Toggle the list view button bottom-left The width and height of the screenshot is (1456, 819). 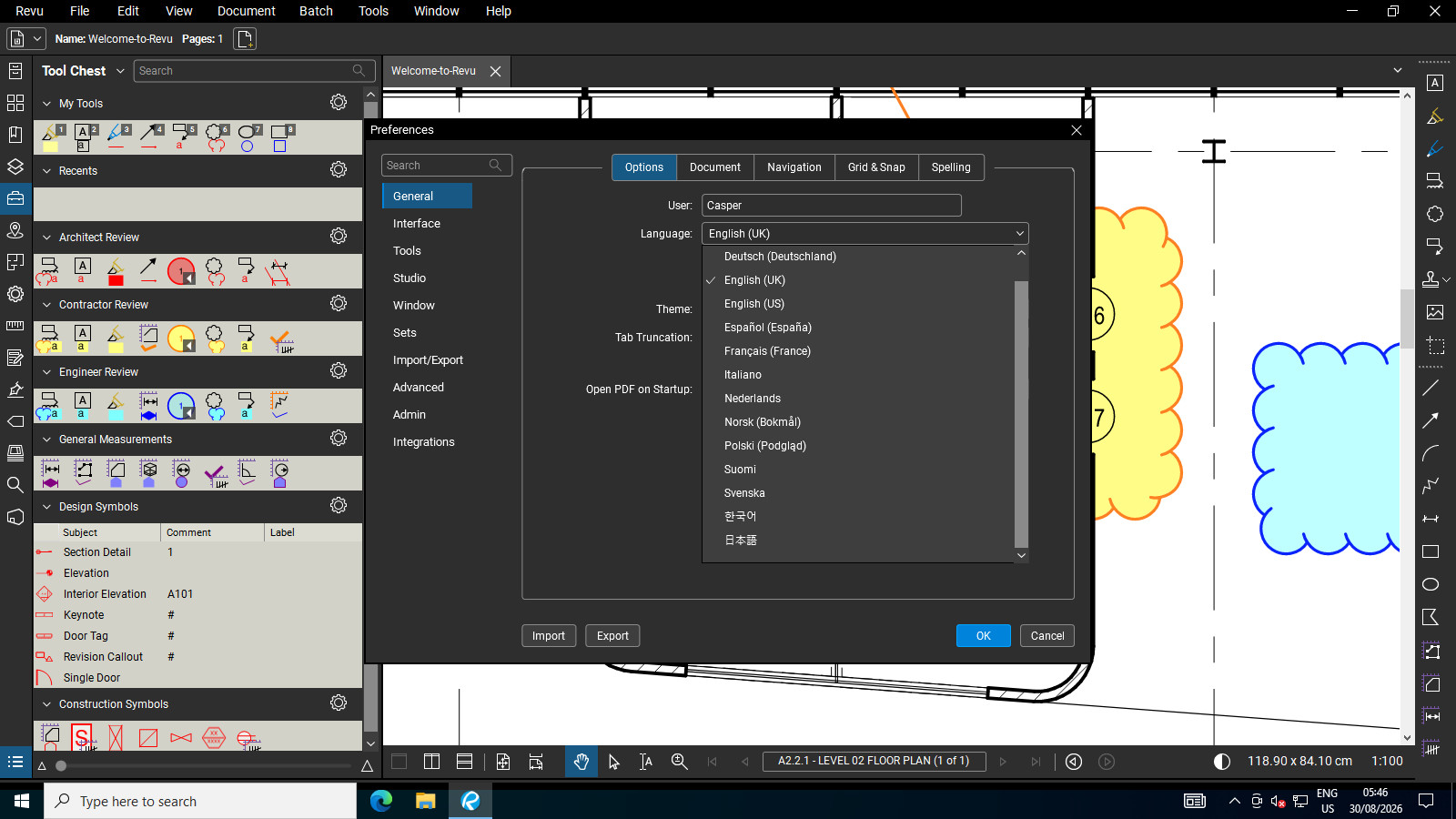point(15,762)
